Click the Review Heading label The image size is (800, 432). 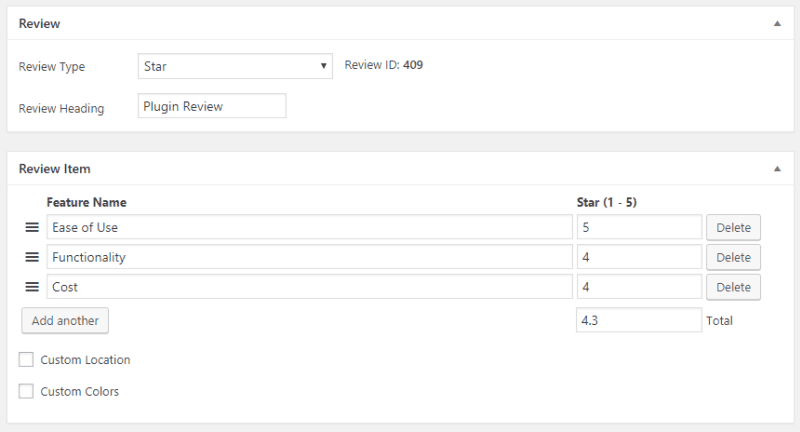[61, 109]
